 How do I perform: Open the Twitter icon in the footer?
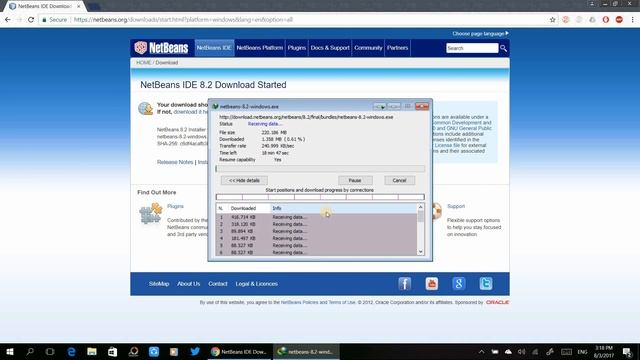pos(486,284)
